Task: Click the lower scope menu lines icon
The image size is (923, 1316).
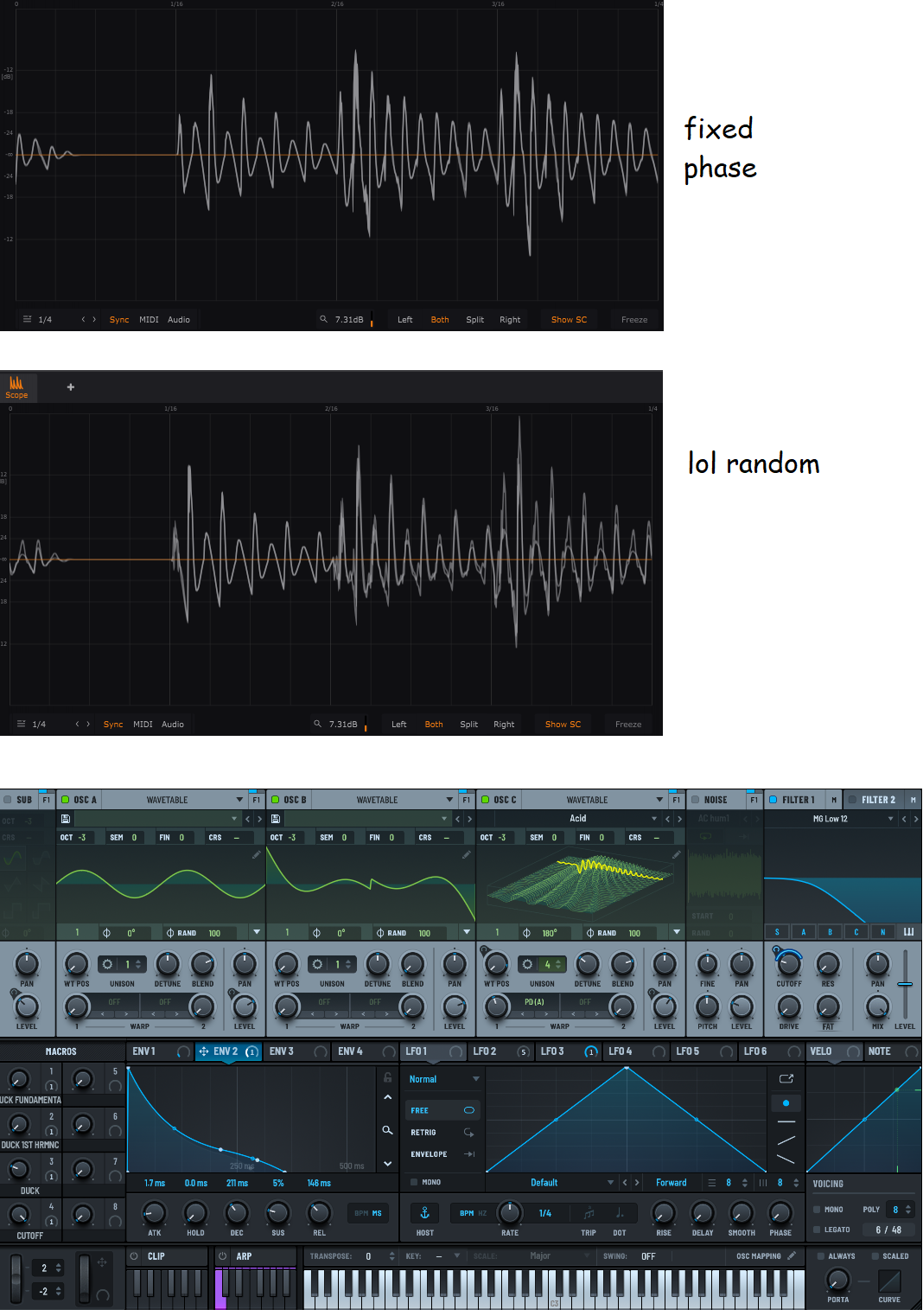Action: coord(21,724)
